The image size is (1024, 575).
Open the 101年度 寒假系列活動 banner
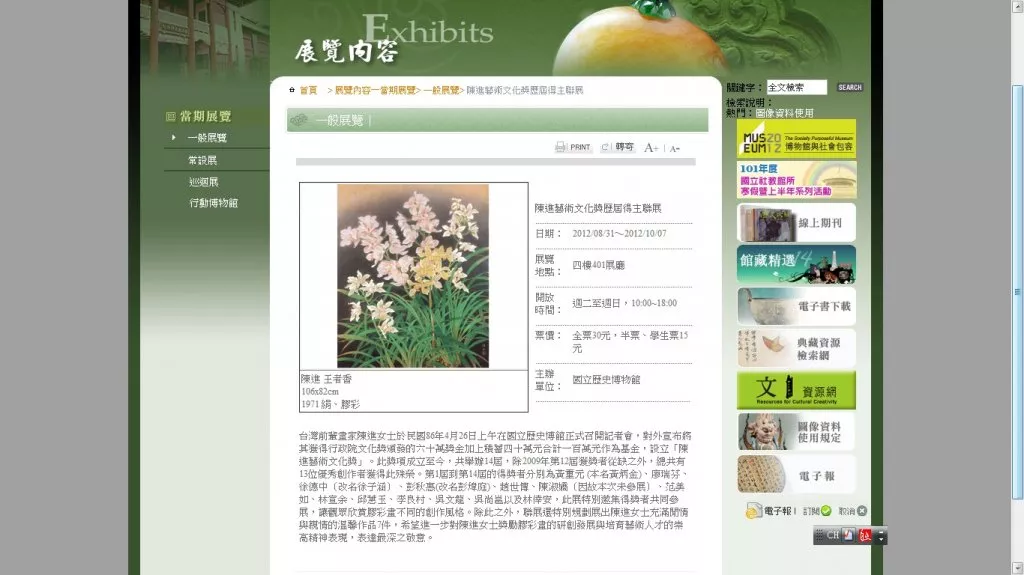796,180
